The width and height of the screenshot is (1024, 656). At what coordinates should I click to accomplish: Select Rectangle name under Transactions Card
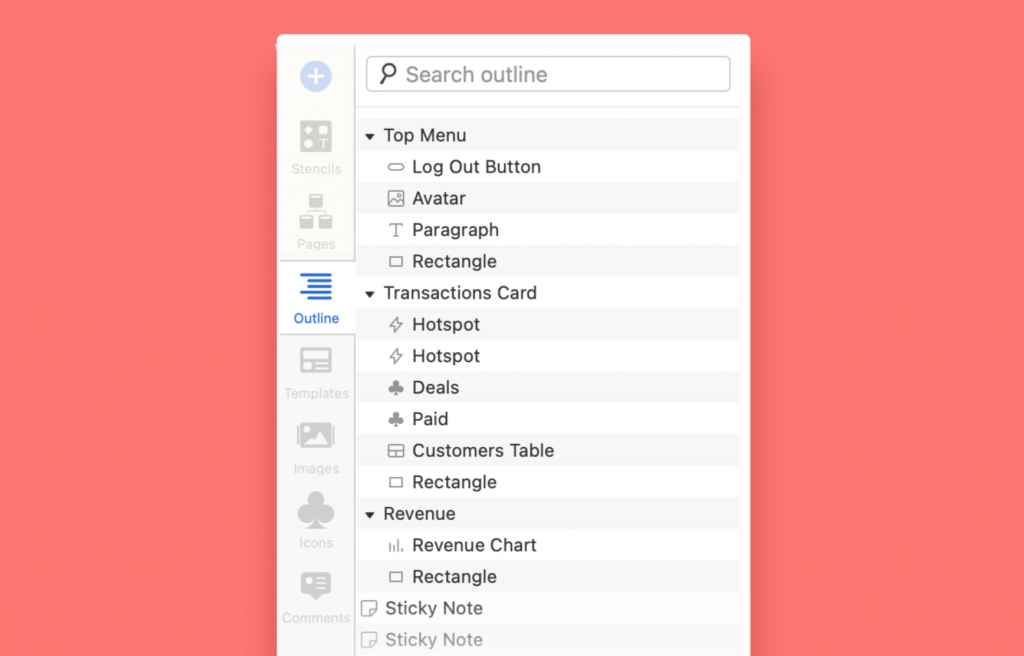coord(455,482)
